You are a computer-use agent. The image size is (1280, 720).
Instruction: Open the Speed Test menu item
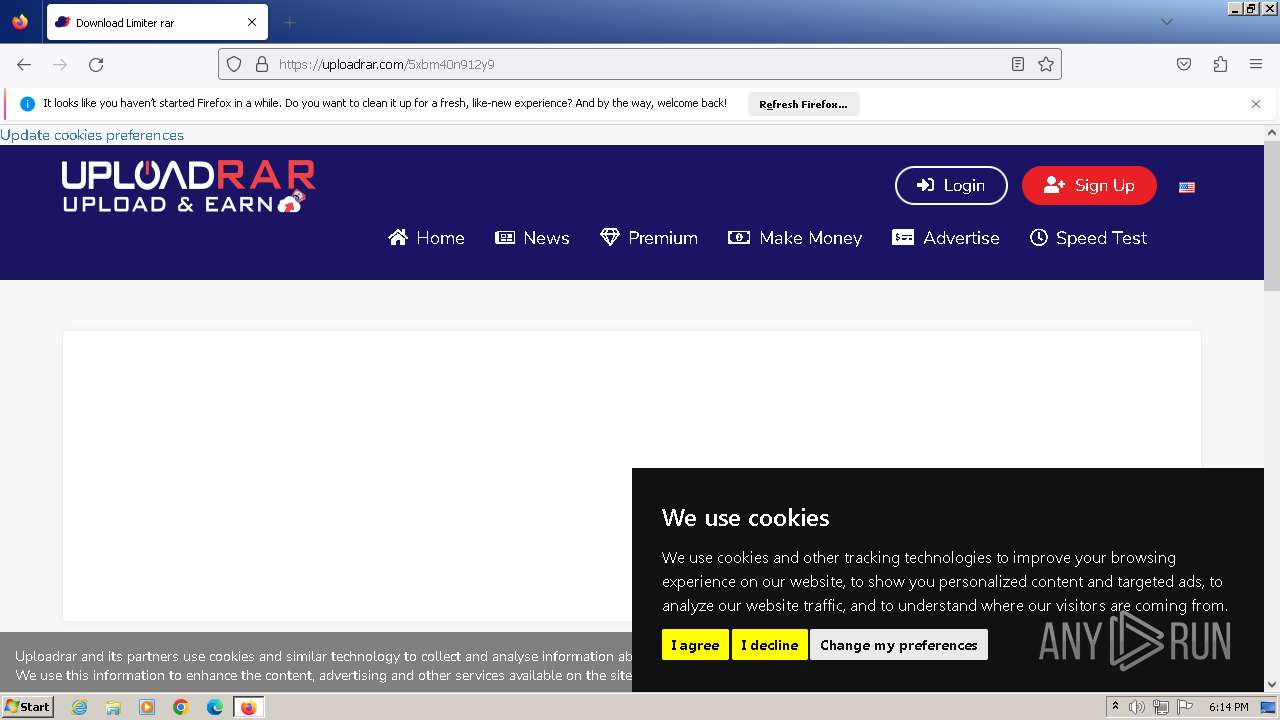pyautogui.click(x=1089, y=238)
